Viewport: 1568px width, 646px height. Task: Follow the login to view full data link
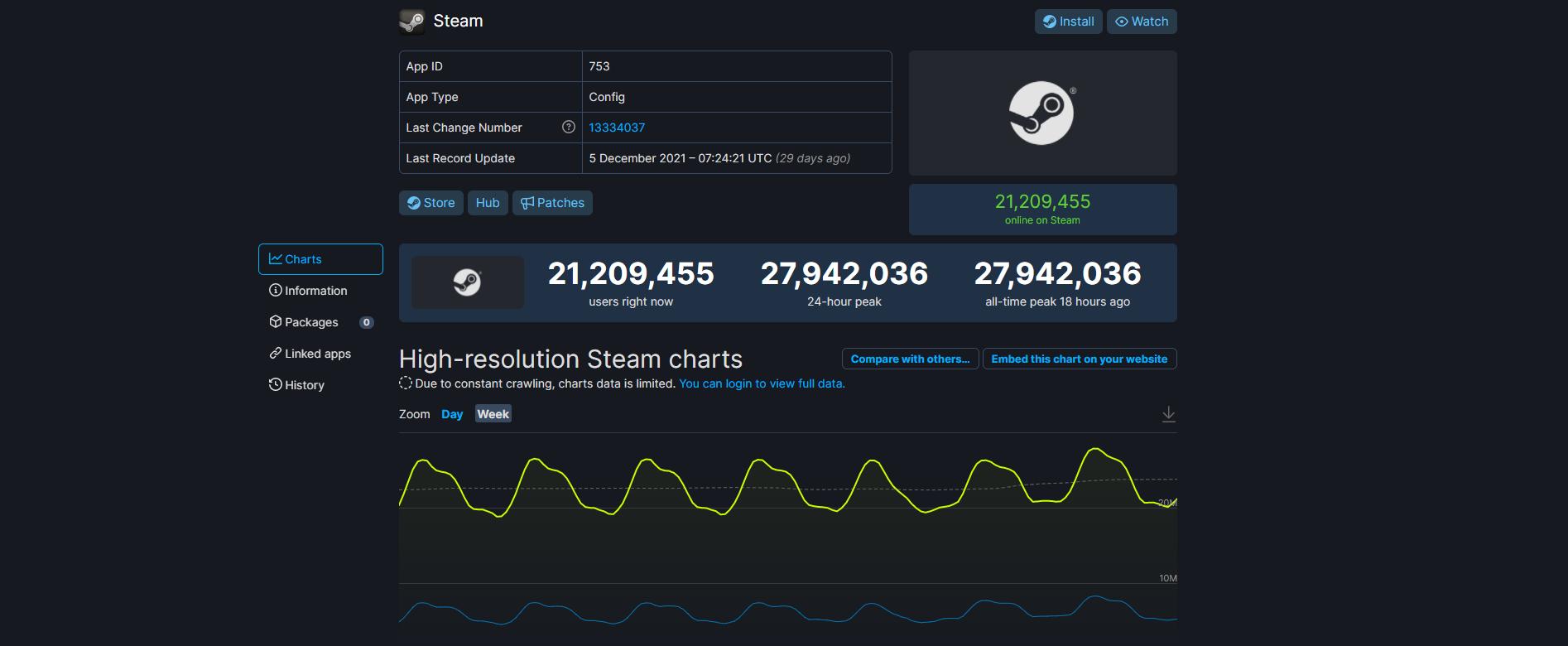coord(762,383)
